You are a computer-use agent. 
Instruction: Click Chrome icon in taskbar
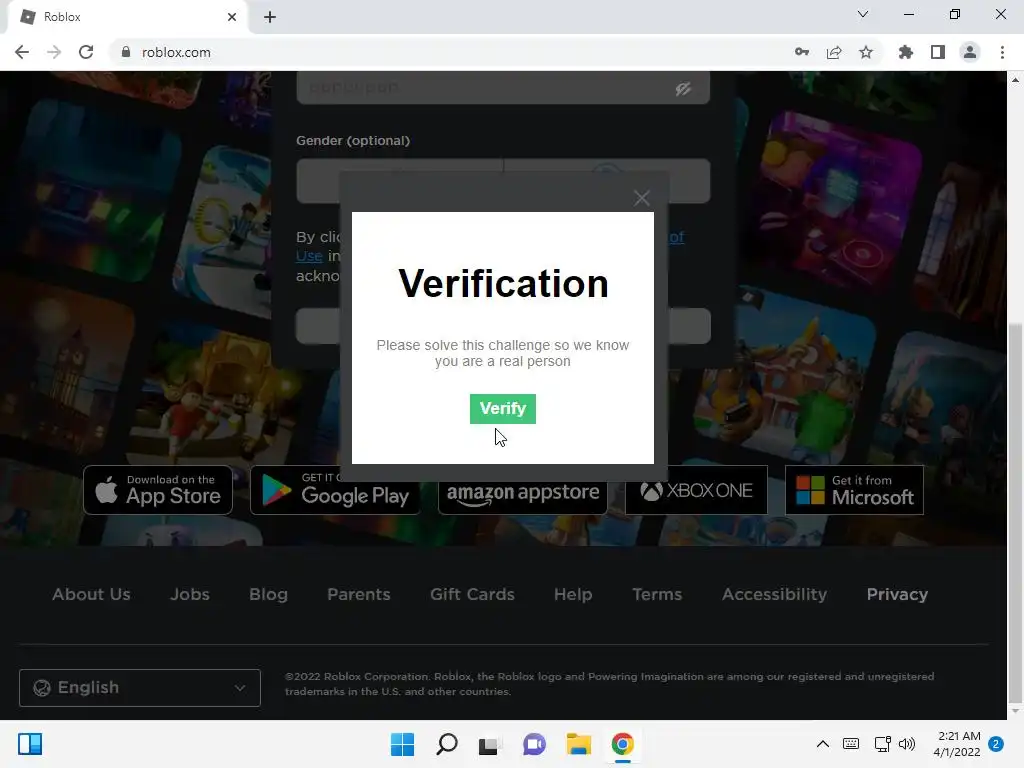click(622, 744)
